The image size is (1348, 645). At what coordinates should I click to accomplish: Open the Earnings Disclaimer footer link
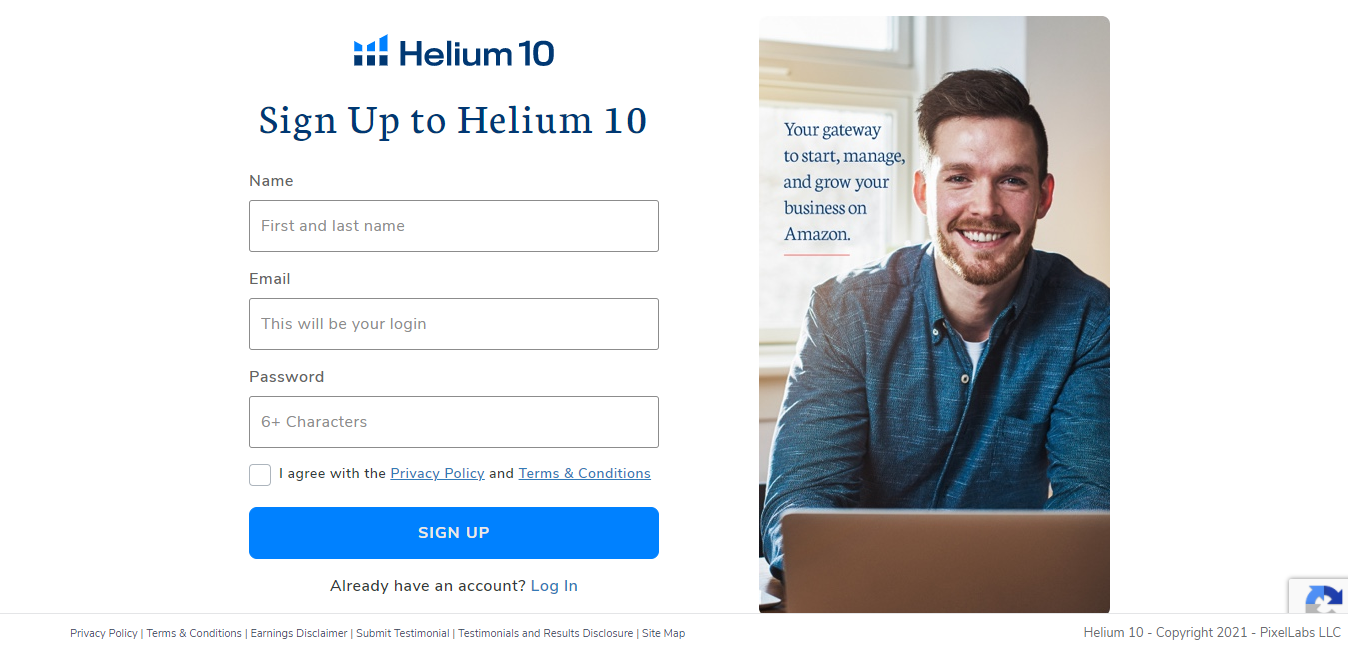[299, 633]
